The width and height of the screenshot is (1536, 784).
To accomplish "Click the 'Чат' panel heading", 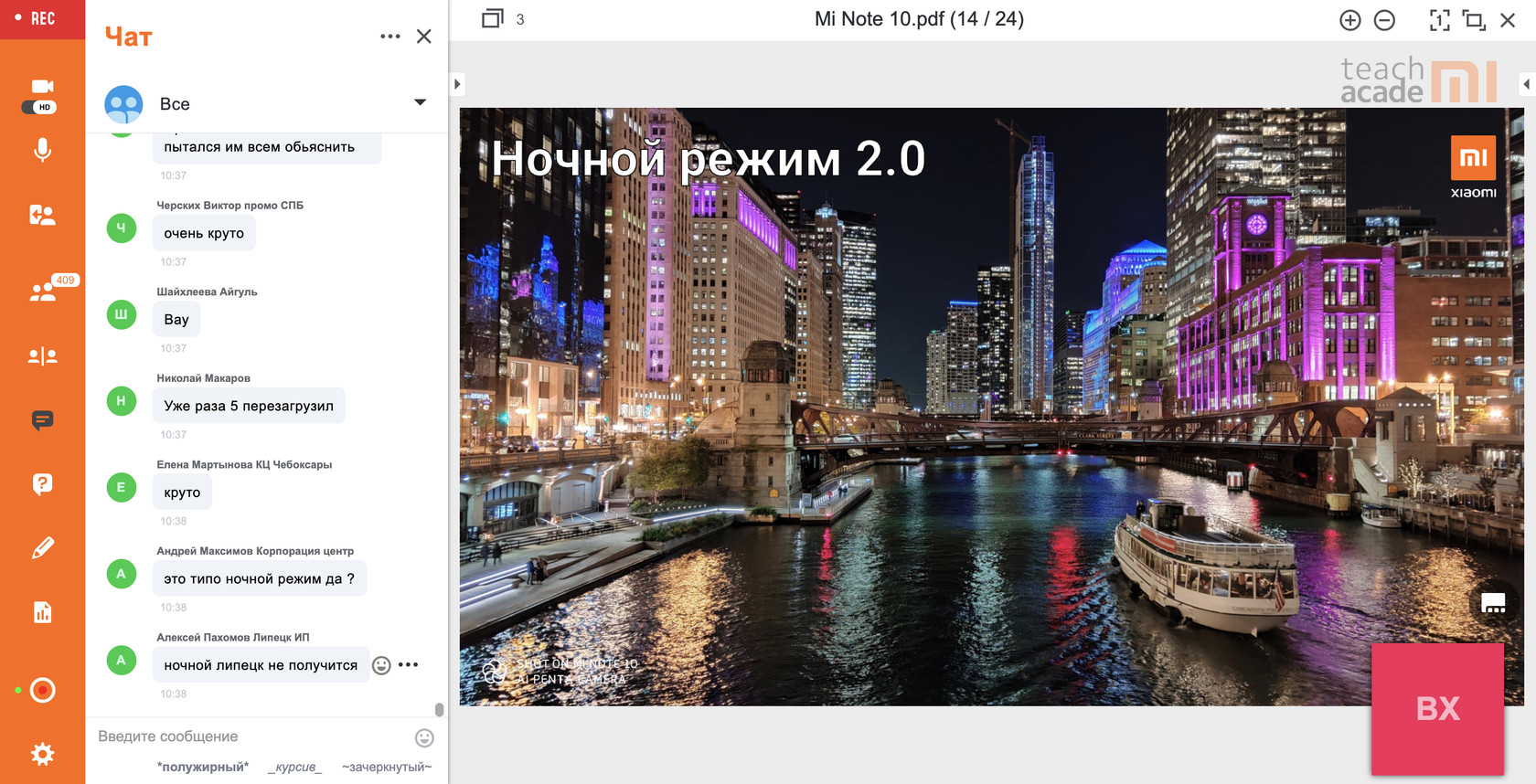I will point(129,37).
